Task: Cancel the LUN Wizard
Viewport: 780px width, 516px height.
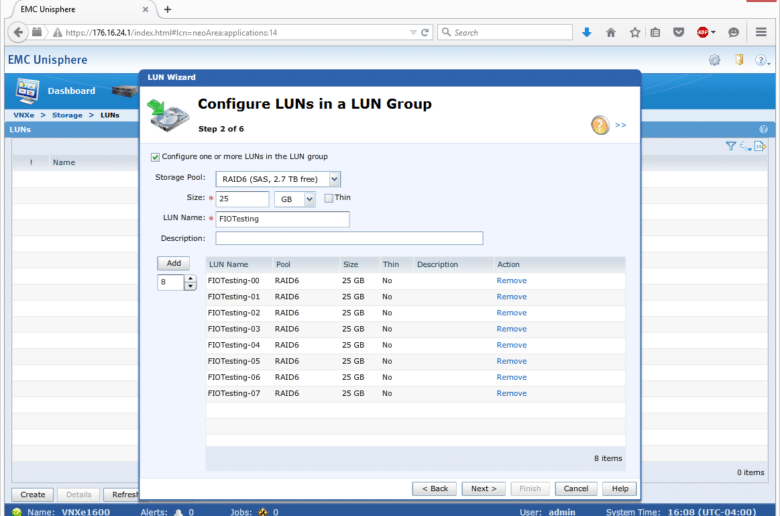Action: pyautogui.click(x=576, y=489)
